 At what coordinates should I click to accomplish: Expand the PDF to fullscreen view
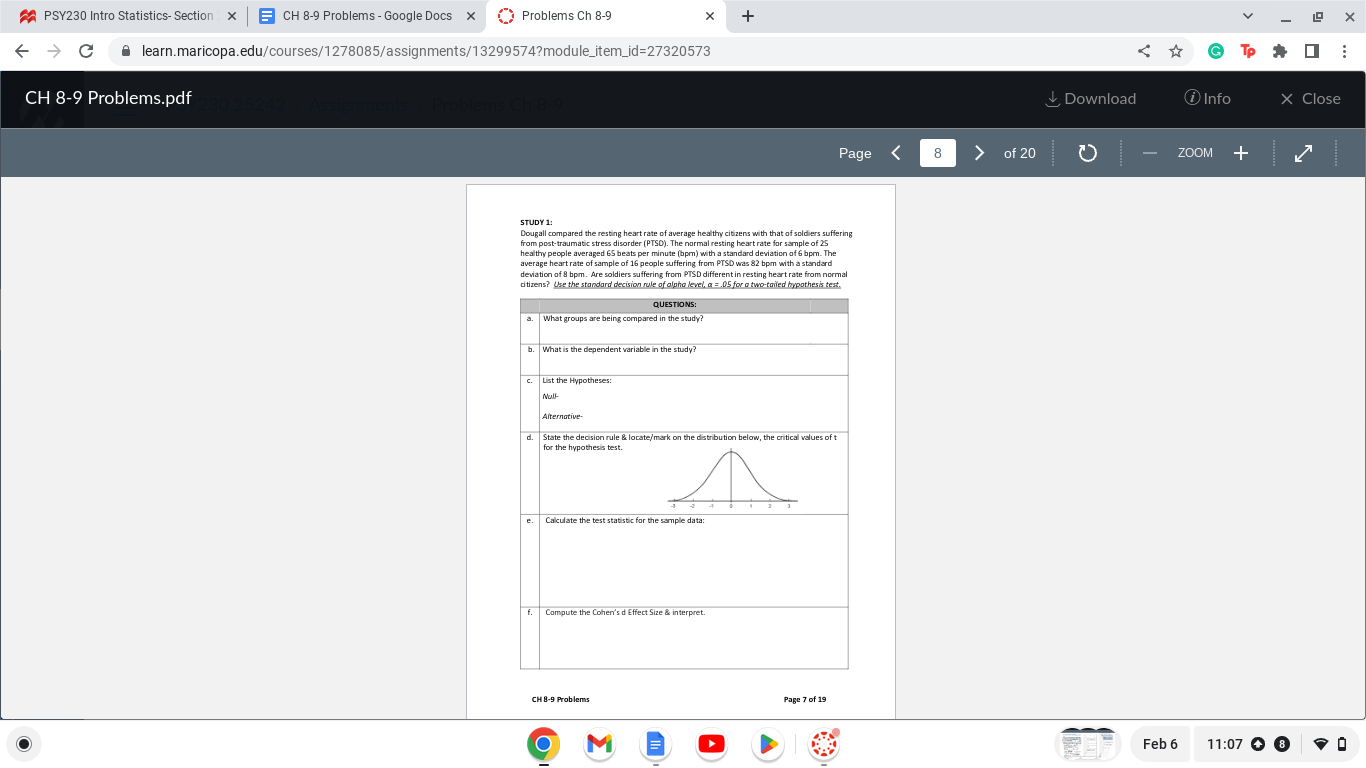[1302, 152]
